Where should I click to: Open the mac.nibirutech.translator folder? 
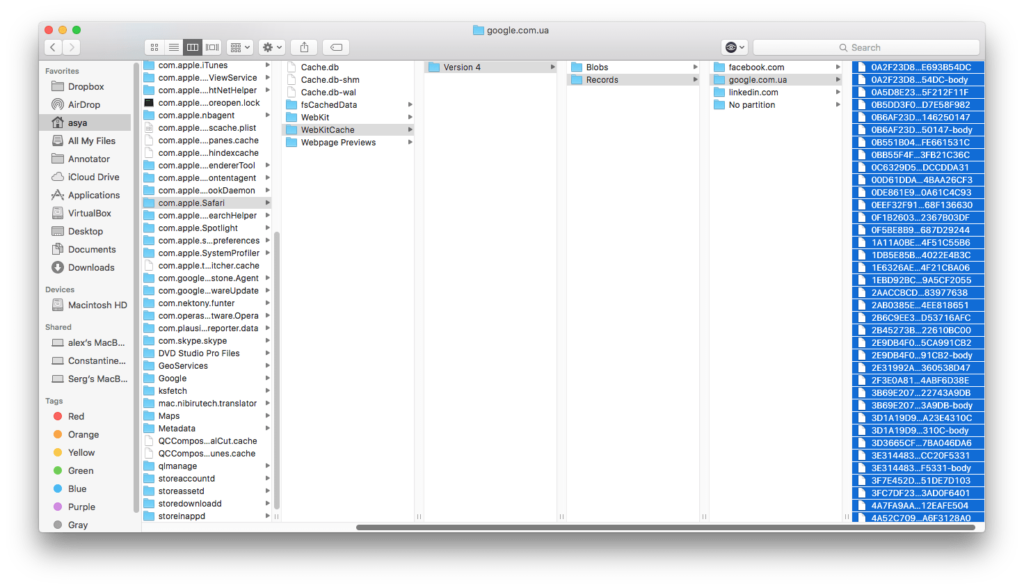pos(207,404)
